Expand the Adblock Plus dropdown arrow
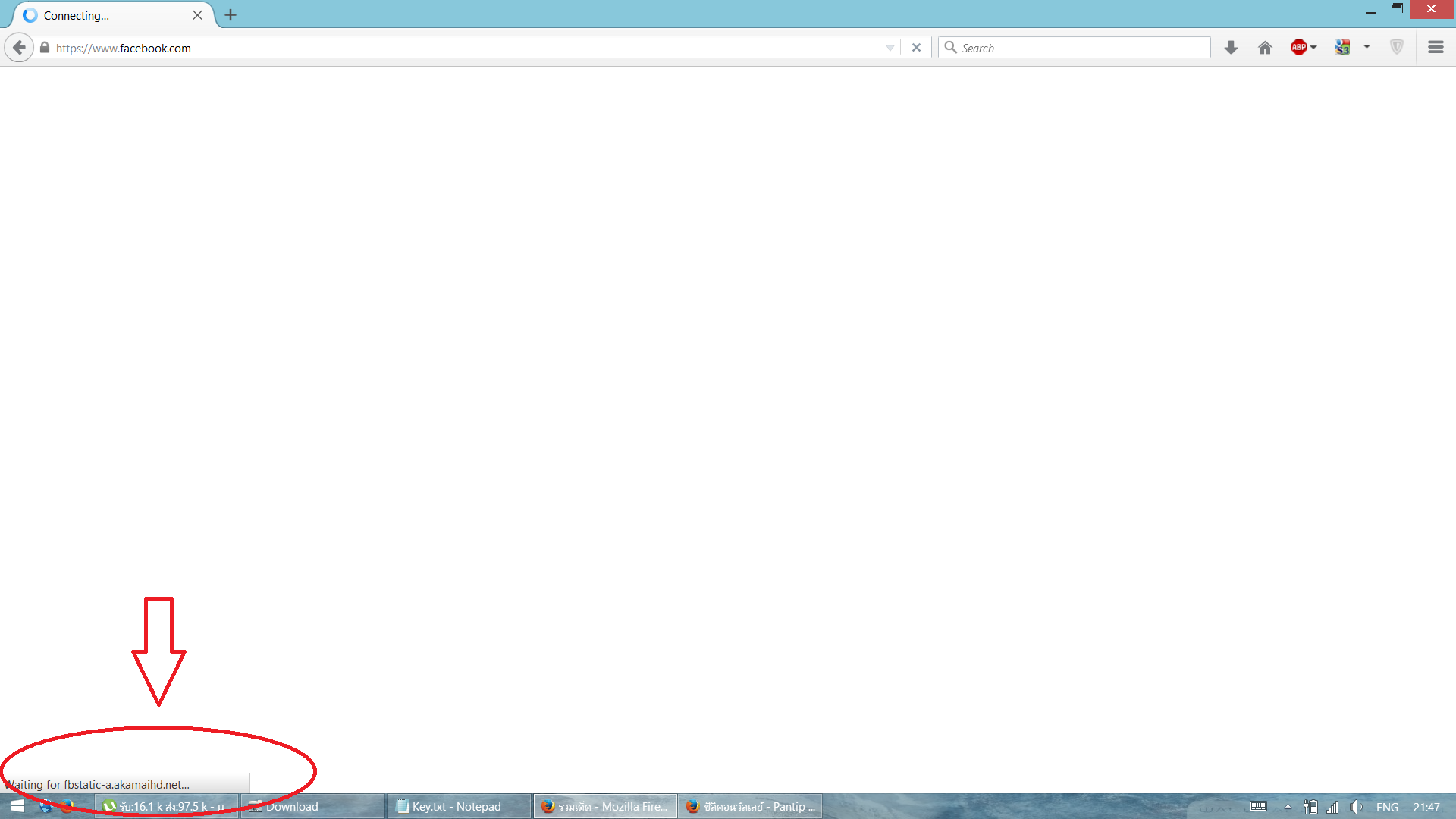The width and height of the screenshot is (1456, 819). tap(1313, 47)
